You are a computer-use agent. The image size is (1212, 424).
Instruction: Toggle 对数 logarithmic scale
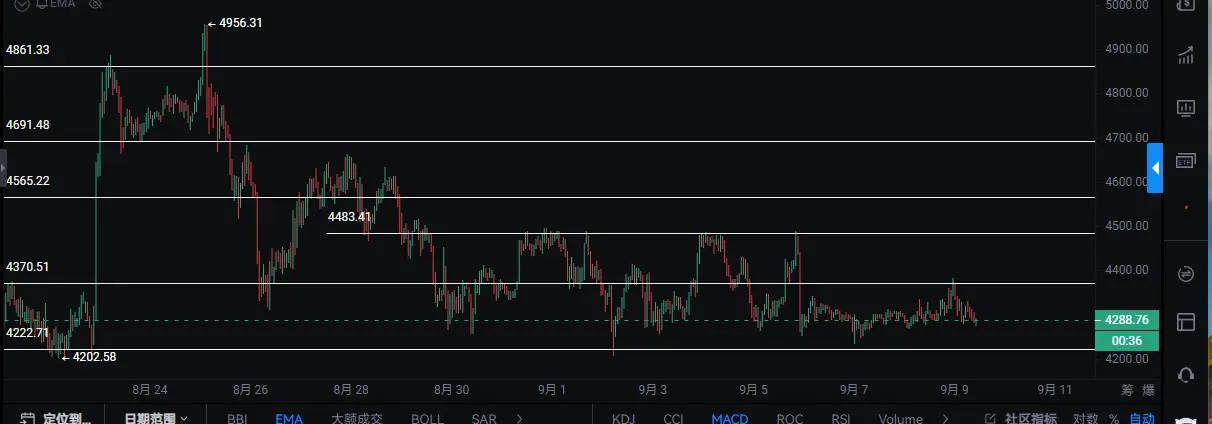1085,418
